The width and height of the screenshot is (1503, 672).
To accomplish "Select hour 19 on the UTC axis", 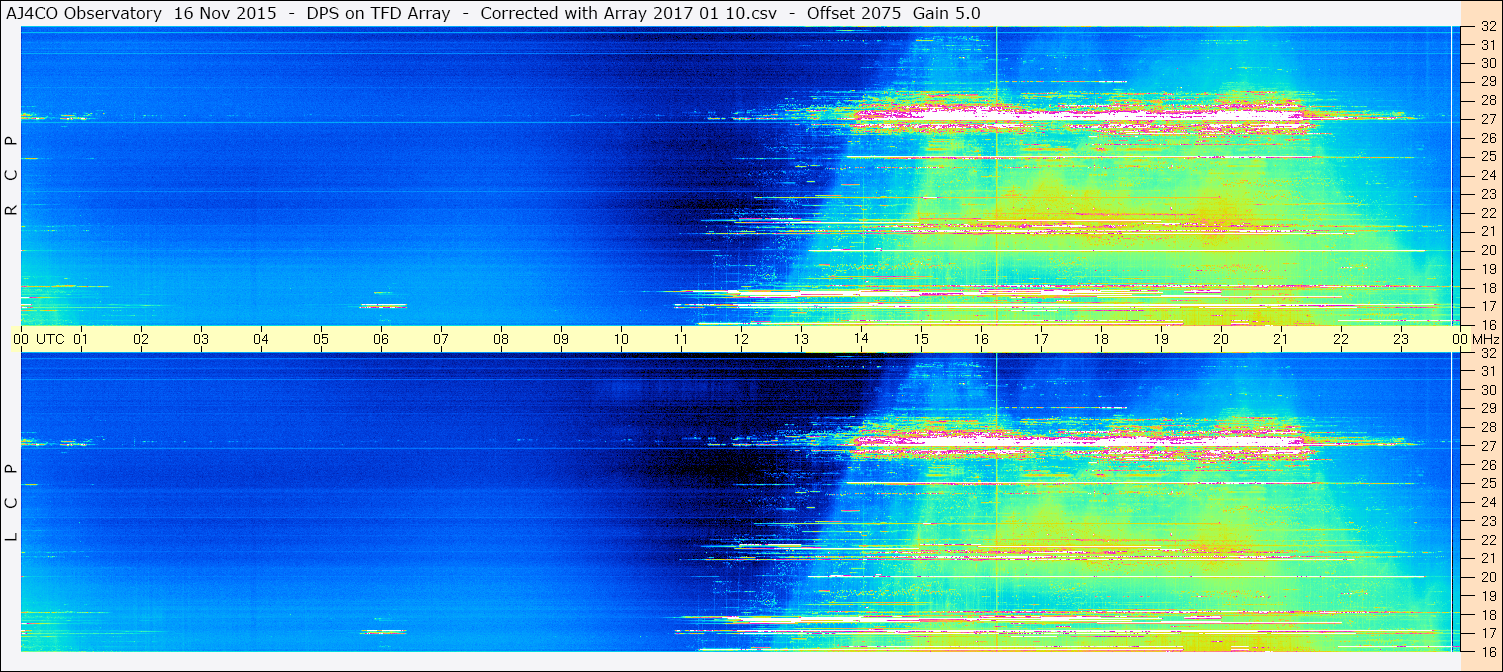I will [1161, 339].
